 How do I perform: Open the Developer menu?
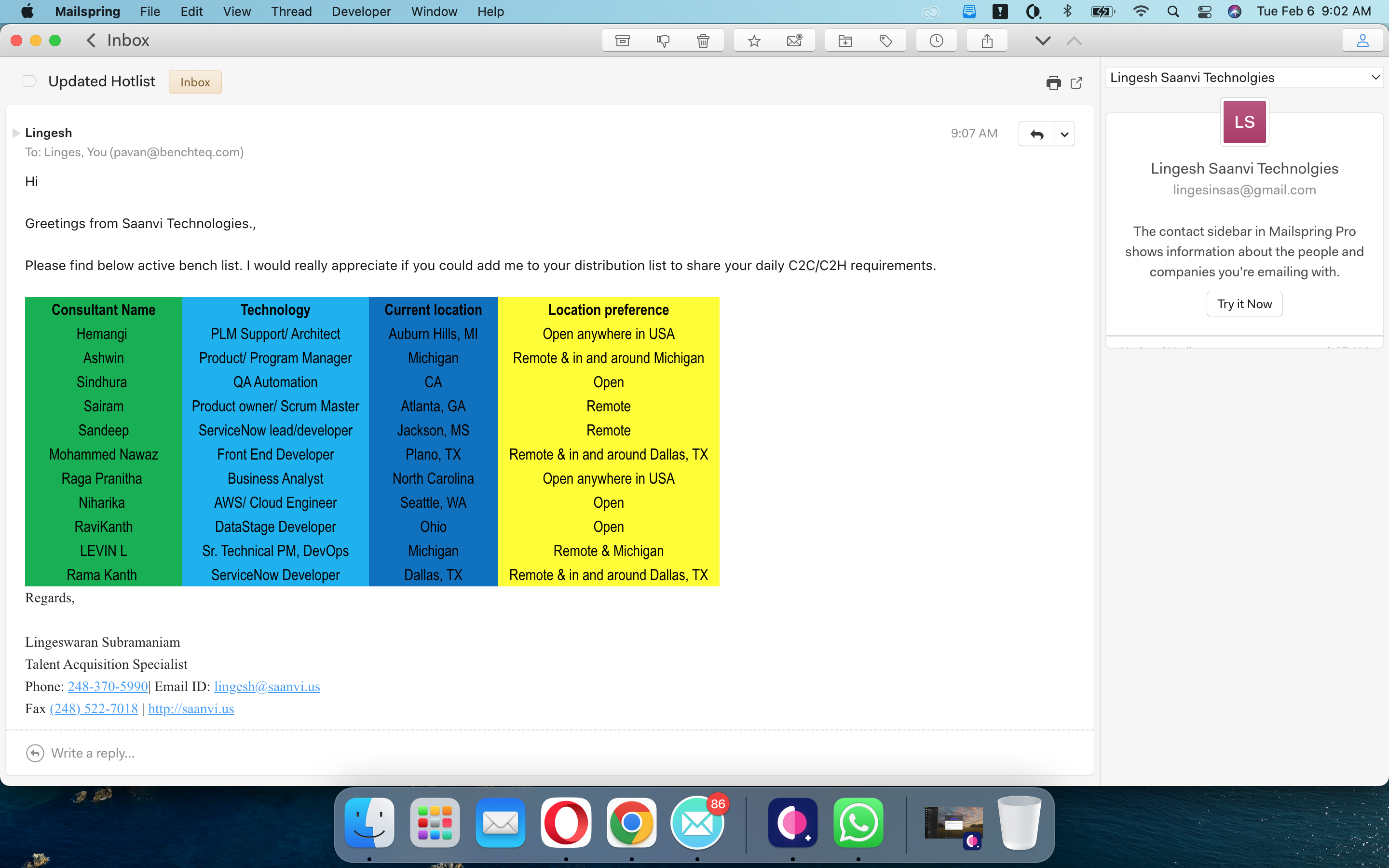click(x=361, y=12)
